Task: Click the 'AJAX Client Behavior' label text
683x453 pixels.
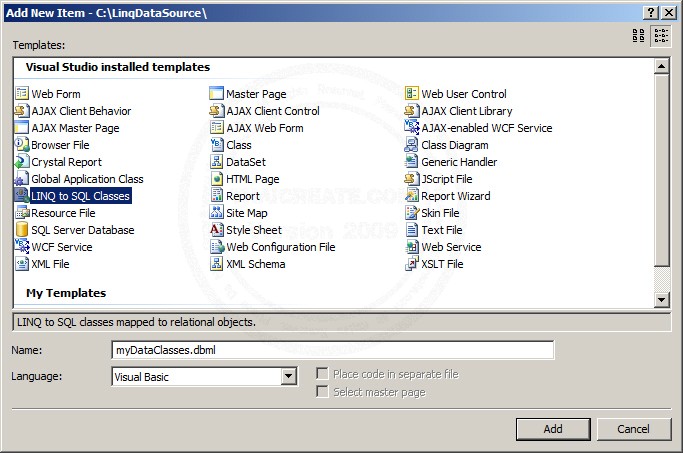Action: click(x=81, y=111)
